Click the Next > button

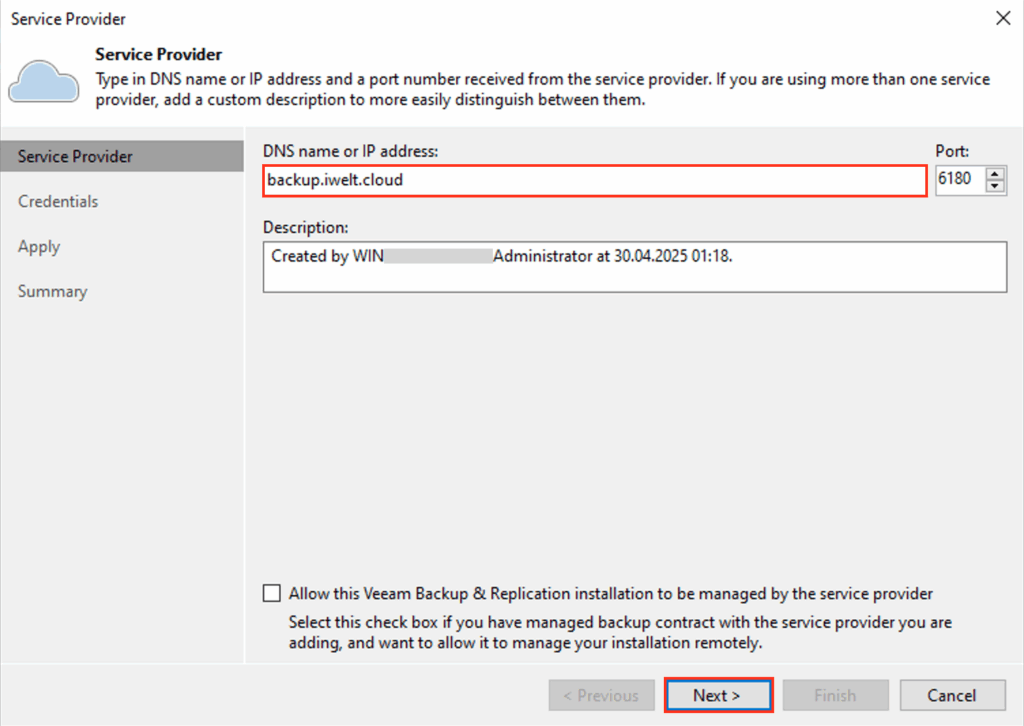coord(718,695)
